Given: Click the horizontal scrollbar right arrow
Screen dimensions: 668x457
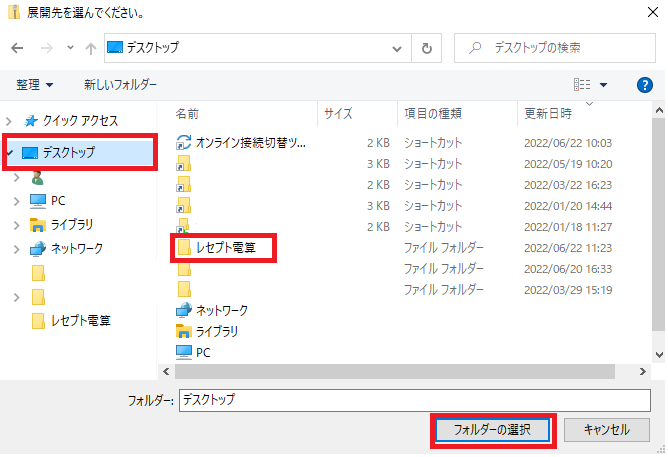Looking at the screenshot, I should click(x=643, y=372).
